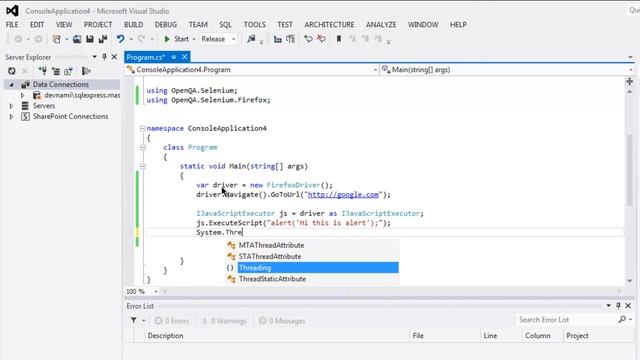Open the Start button dropdown arrow
640x360 pixels.
pyautogui.click(x=194, y=39)
